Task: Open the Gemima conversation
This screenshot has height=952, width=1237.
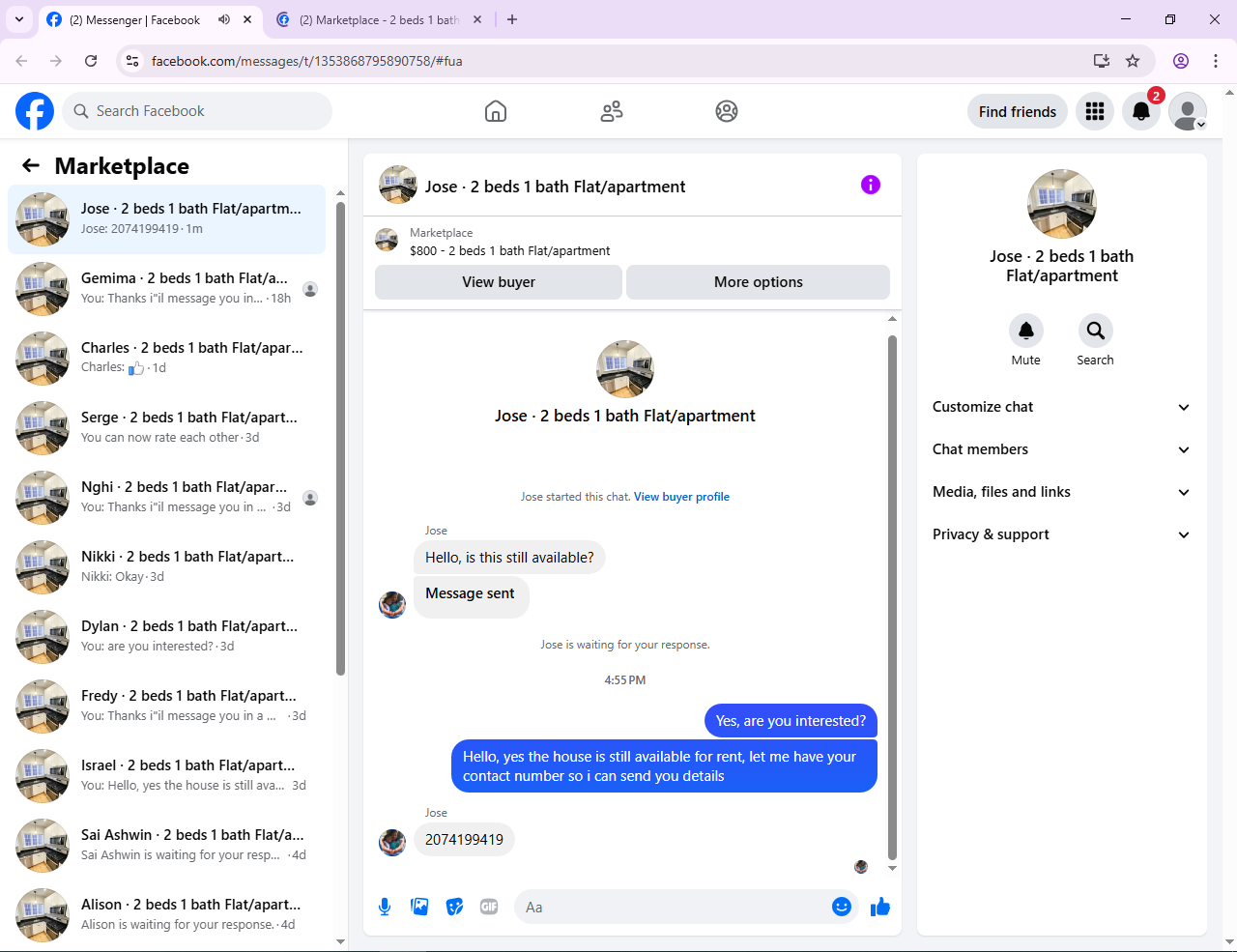Action: click(166, 289)
